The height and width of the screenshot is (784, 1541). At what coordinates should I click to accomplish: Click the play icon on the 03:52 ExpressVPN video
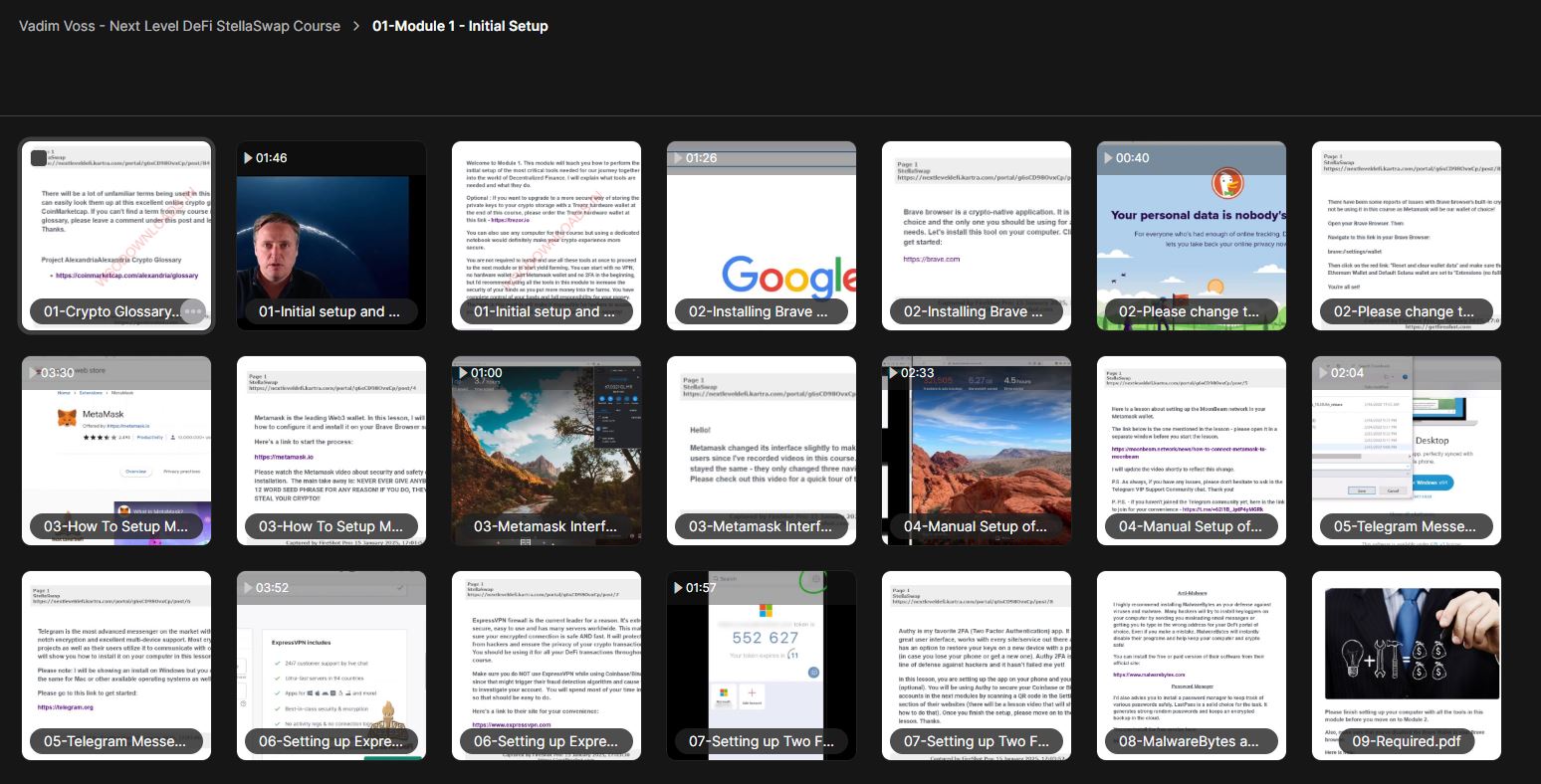[x=248, y=588]
